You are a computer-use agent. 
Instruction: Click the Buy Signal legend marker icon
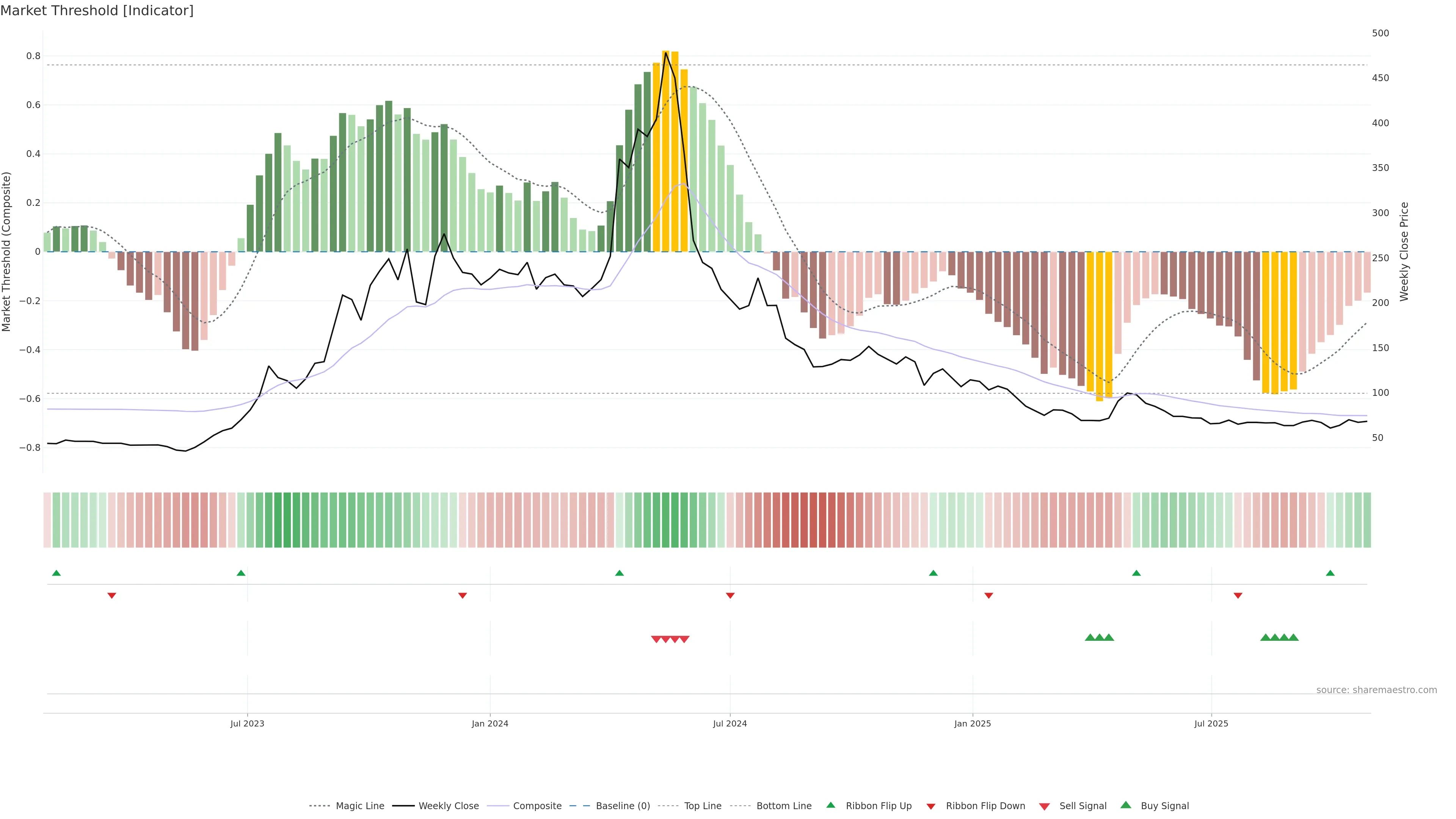click(1125, 805)
